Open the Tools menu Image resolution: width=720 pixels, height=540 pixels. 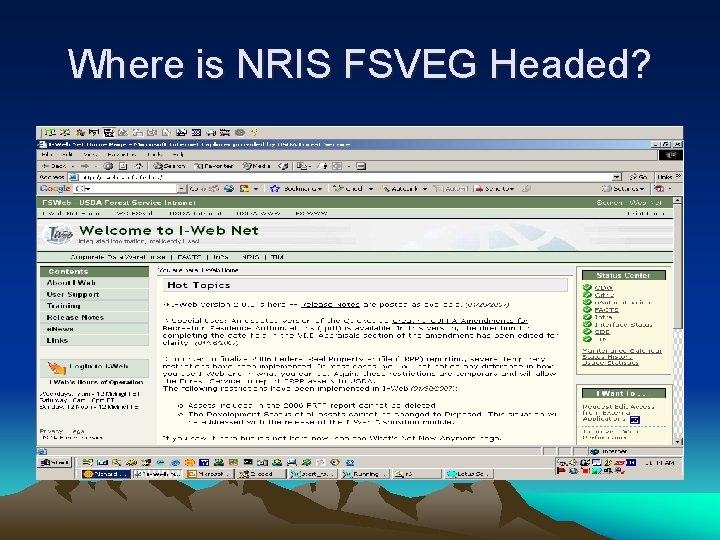tap(154, 155)
